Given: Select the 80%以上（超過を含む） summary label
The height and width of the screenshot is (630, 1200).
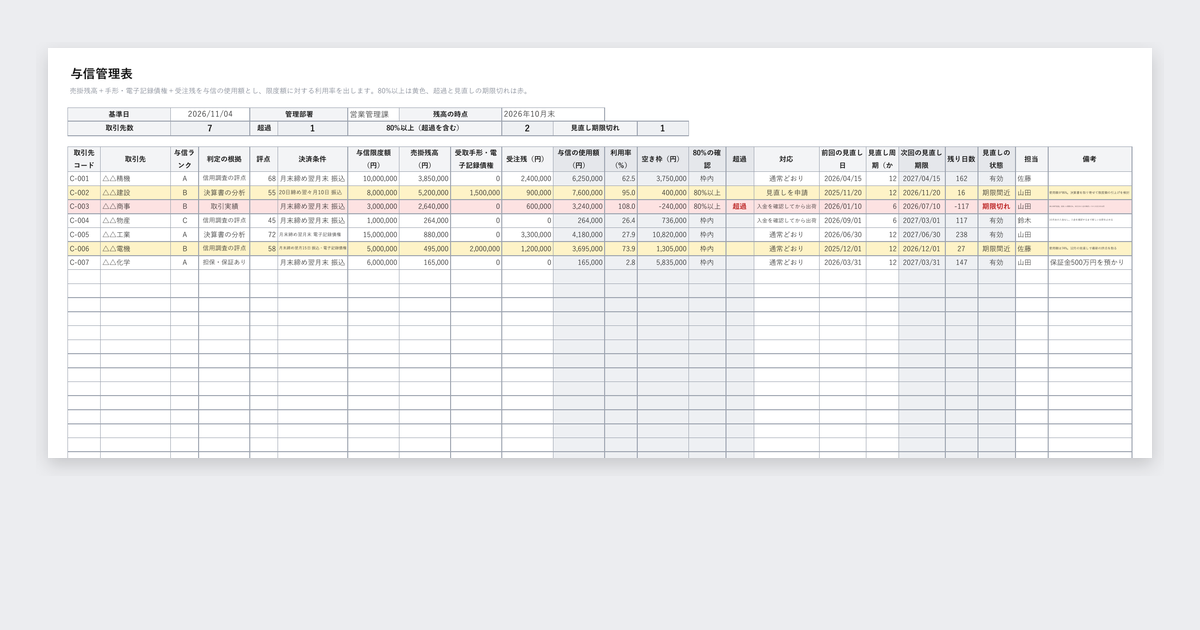Looking at the screenshot, I should point(425,128).
